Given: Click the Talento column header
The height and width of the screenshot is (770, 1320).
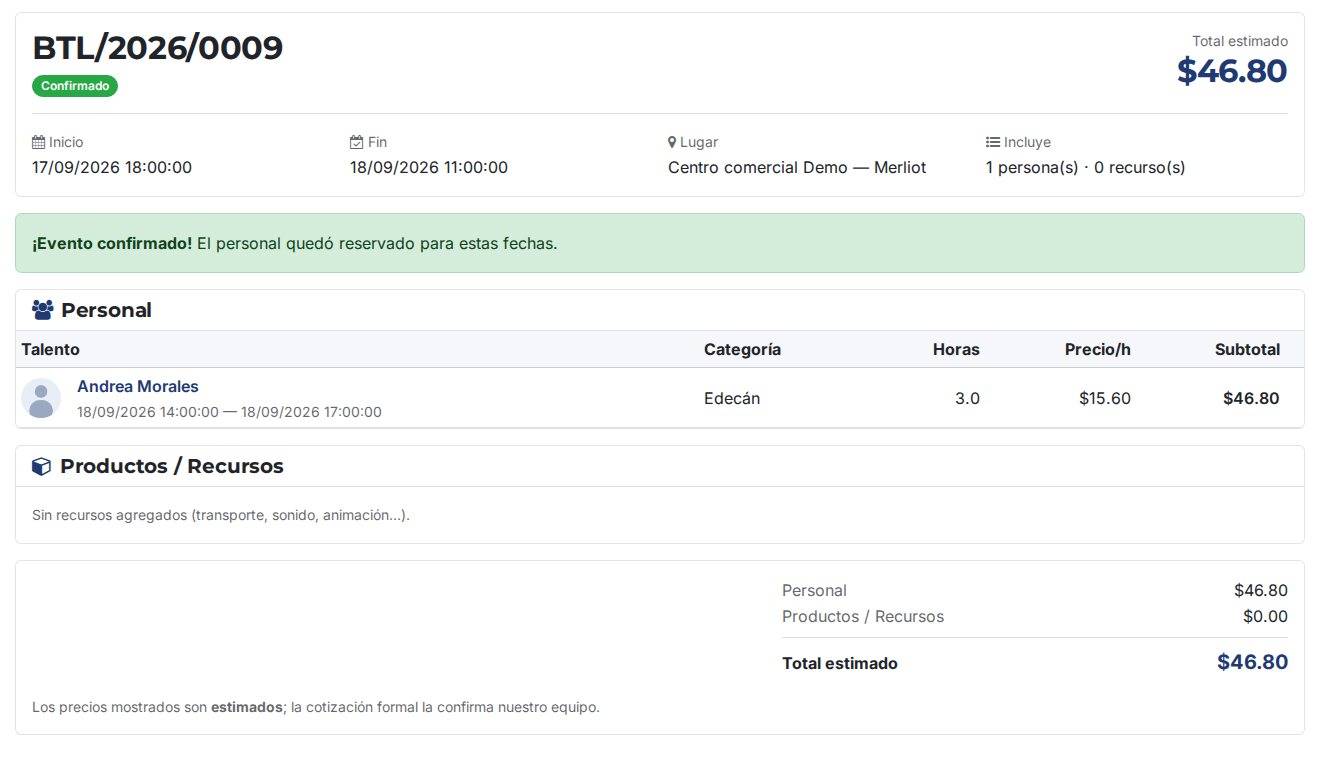Looking at the screenshot, I should point(51,349).
